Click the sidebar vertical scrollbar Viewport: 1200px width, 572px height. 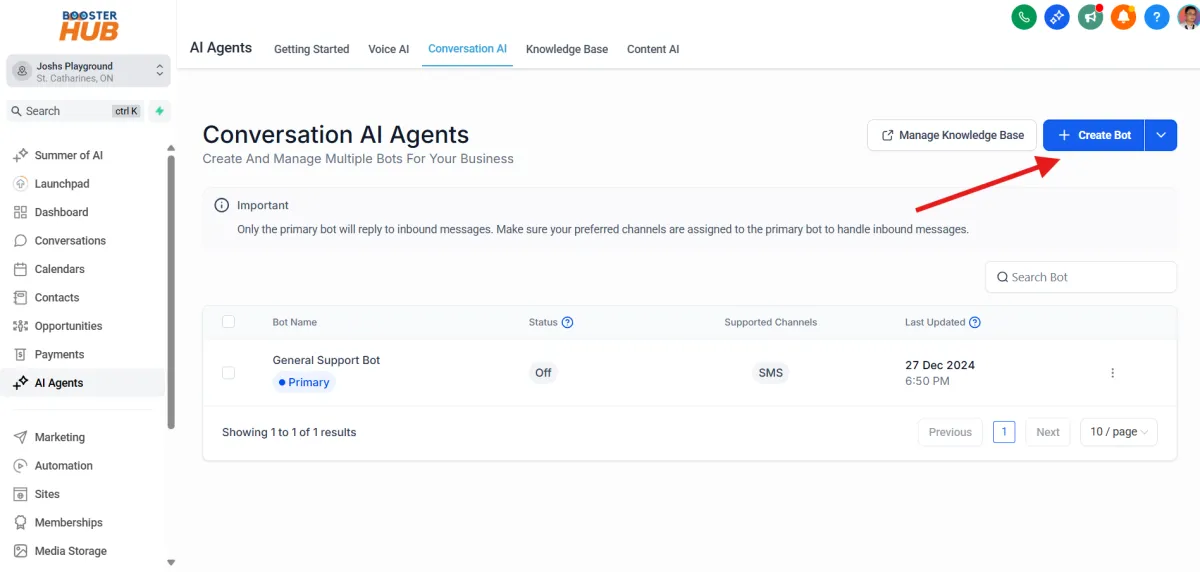coord(171,290)
